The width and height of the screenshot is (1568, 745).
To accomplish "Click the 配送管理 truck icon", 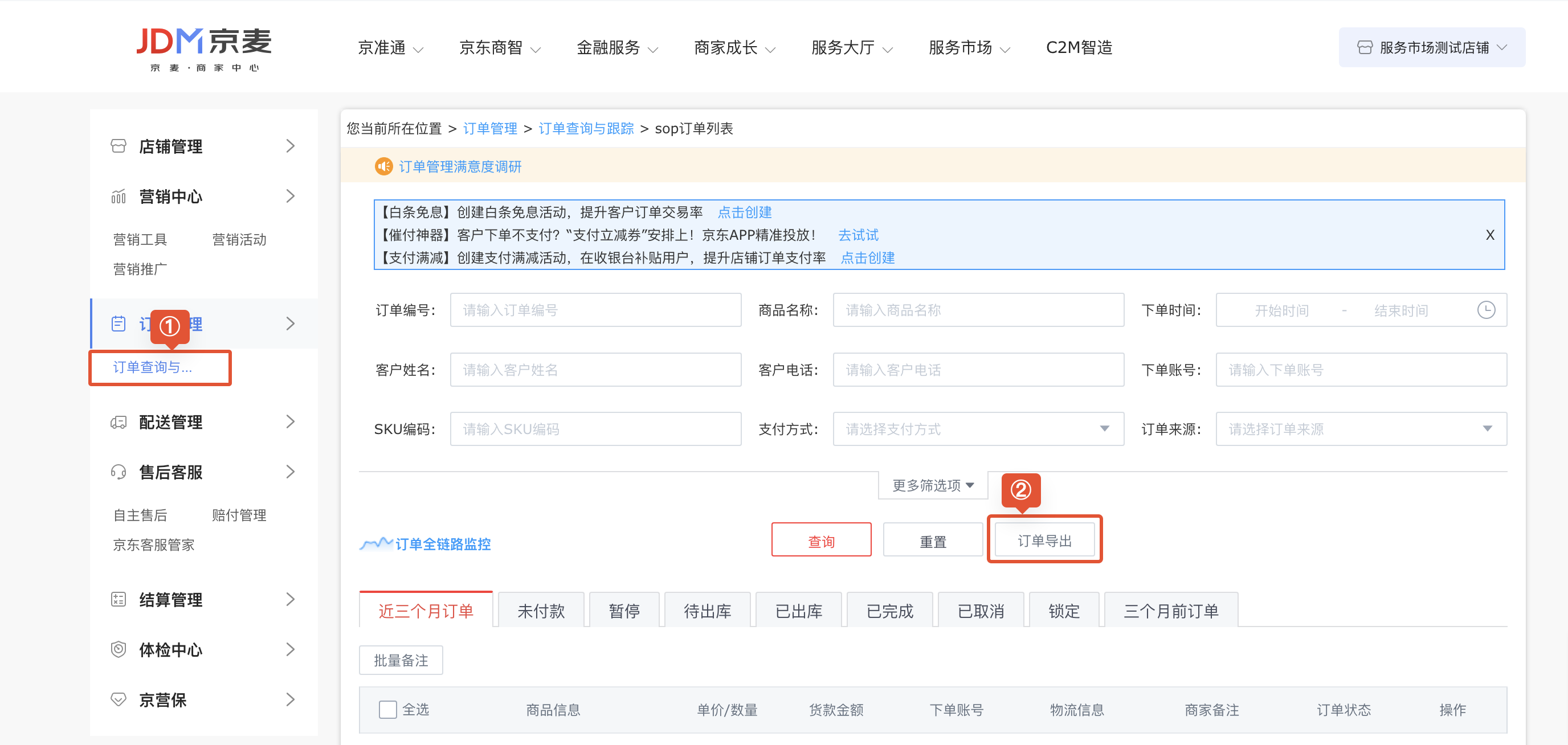I will click(119, 422).
